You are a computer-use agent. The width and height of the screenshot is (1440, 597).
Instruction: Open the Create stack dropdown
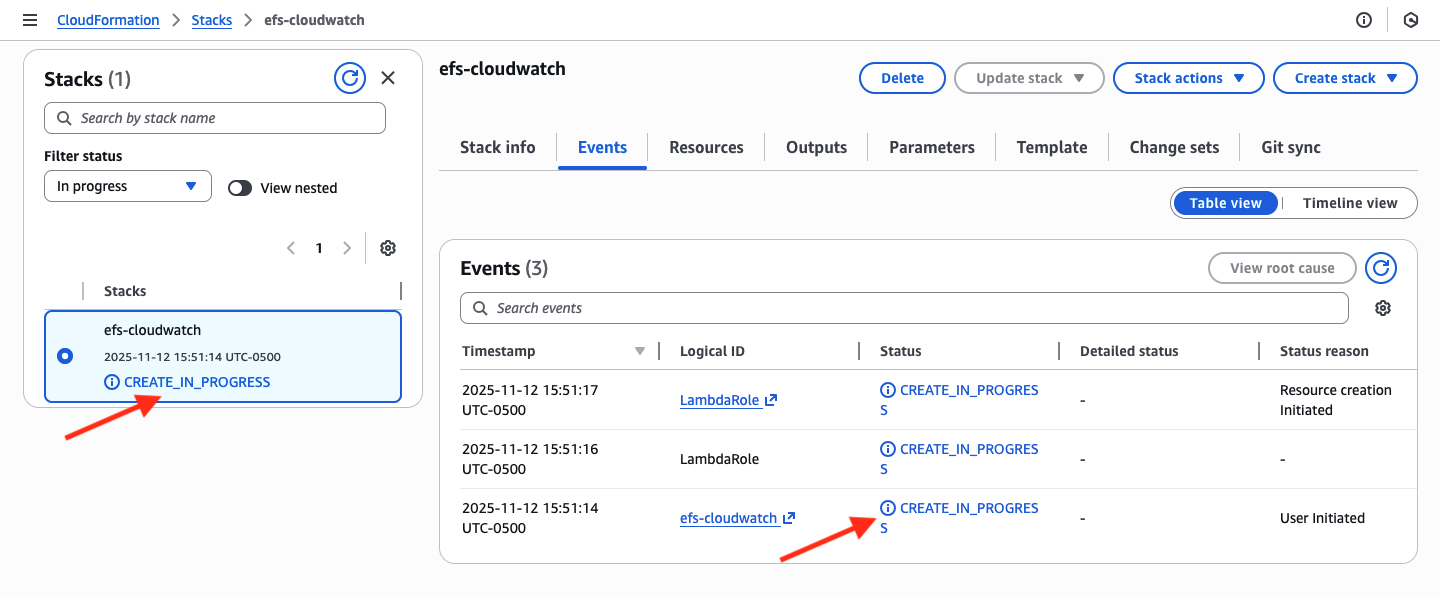click(x=1345, y=77)
